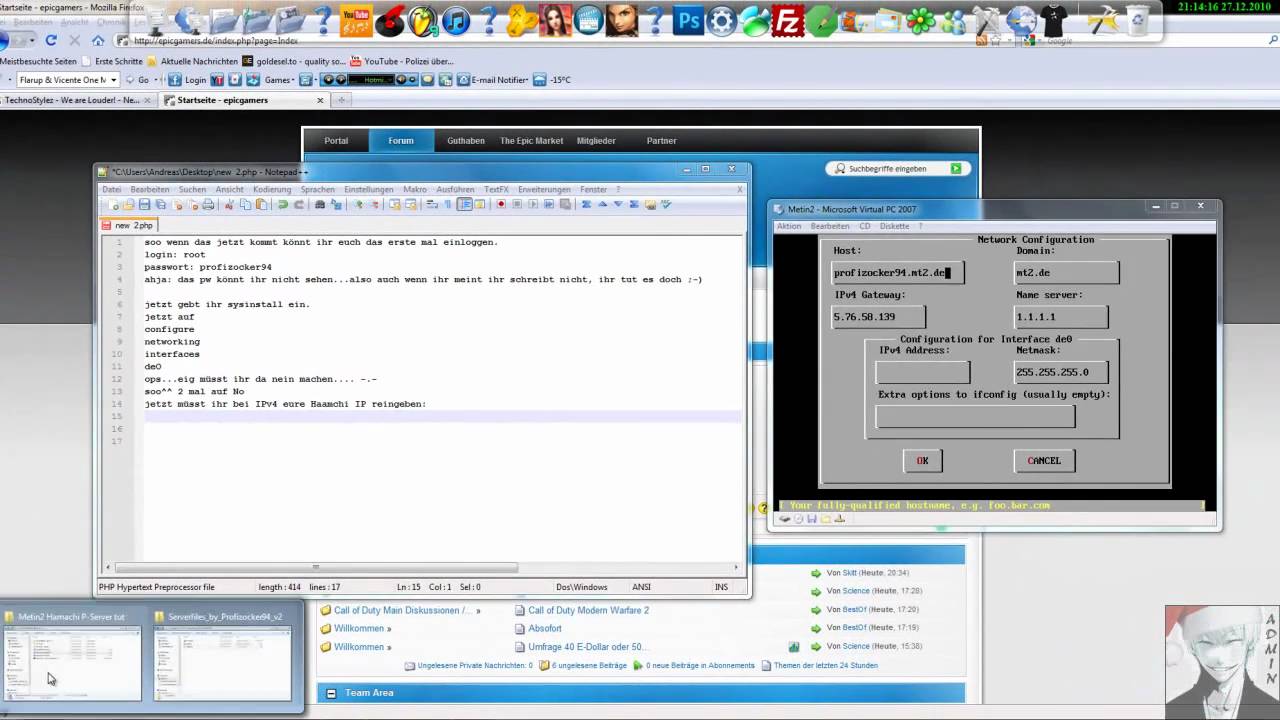
Task: Close the Startseite - epicgamers tab
Action: (320, 100)
